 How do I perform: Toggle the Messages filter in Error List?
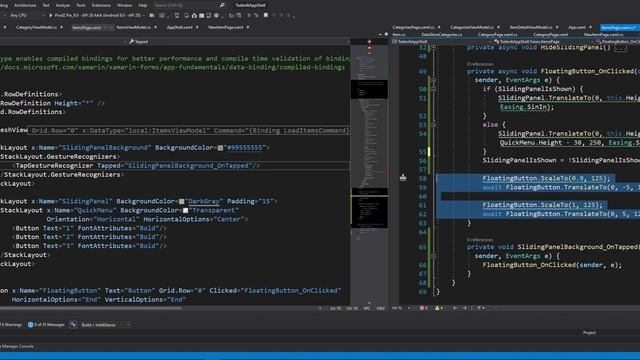coord(46,325)
